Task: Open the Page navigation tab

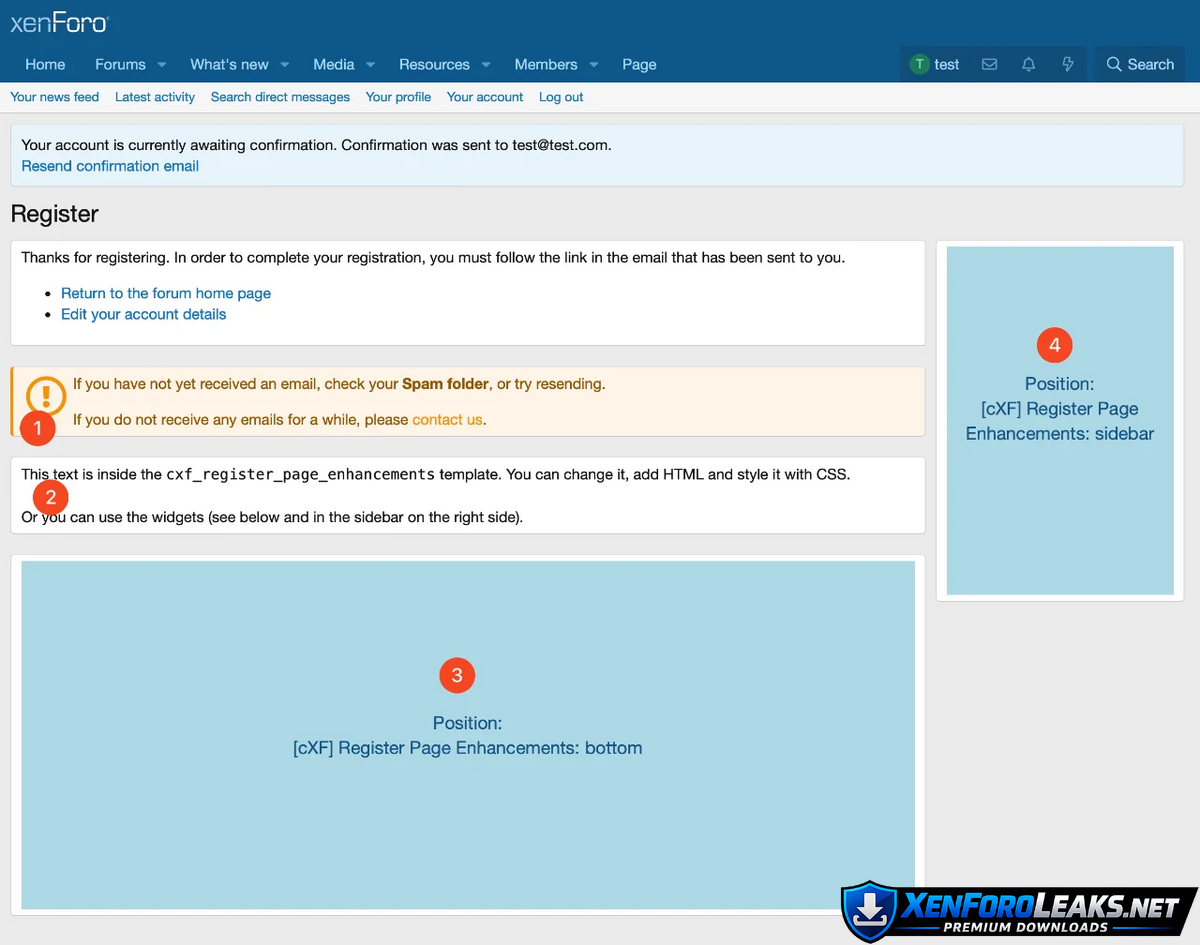Action: [x=639, y=64]
